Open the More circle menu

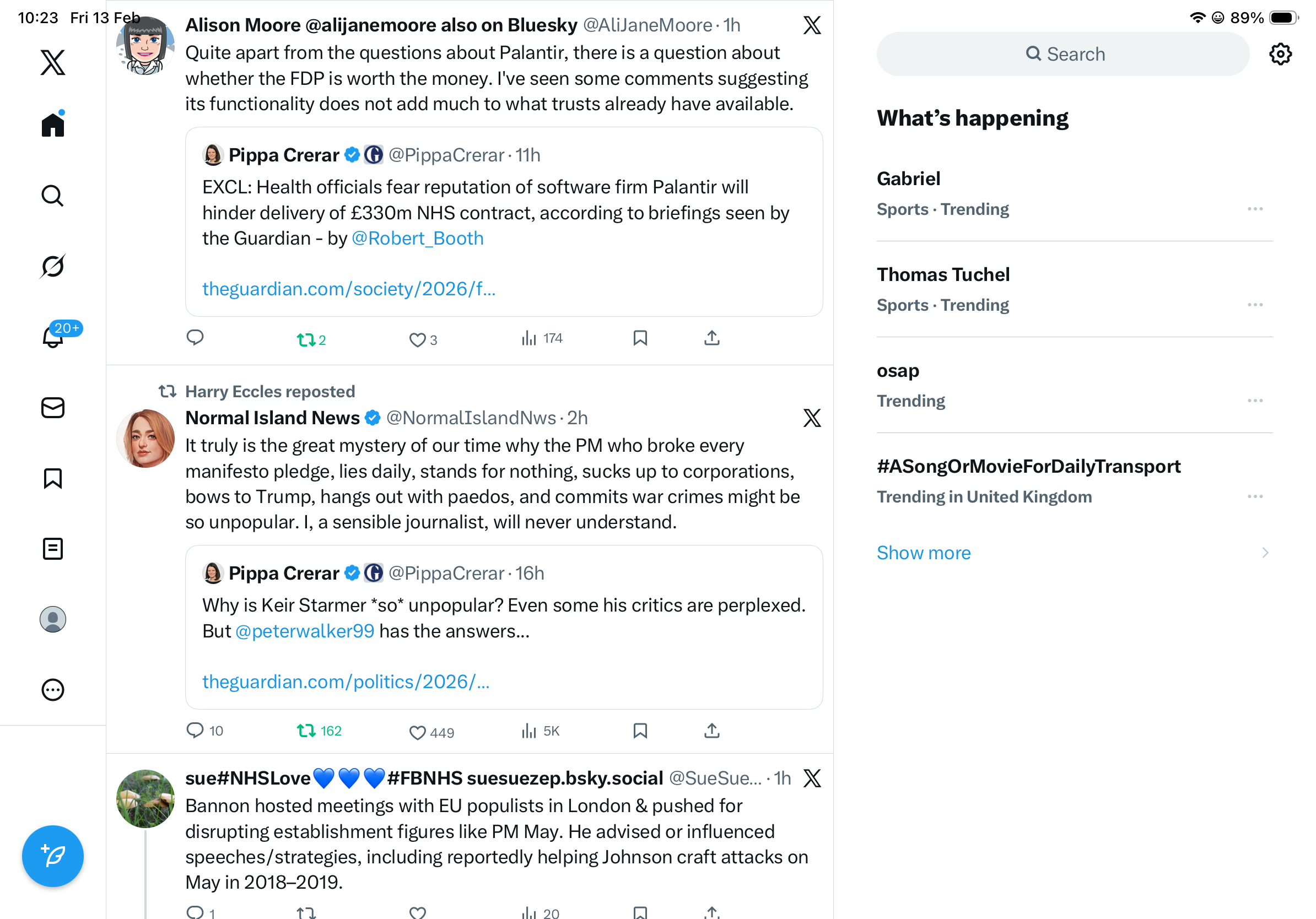(53, 689)
